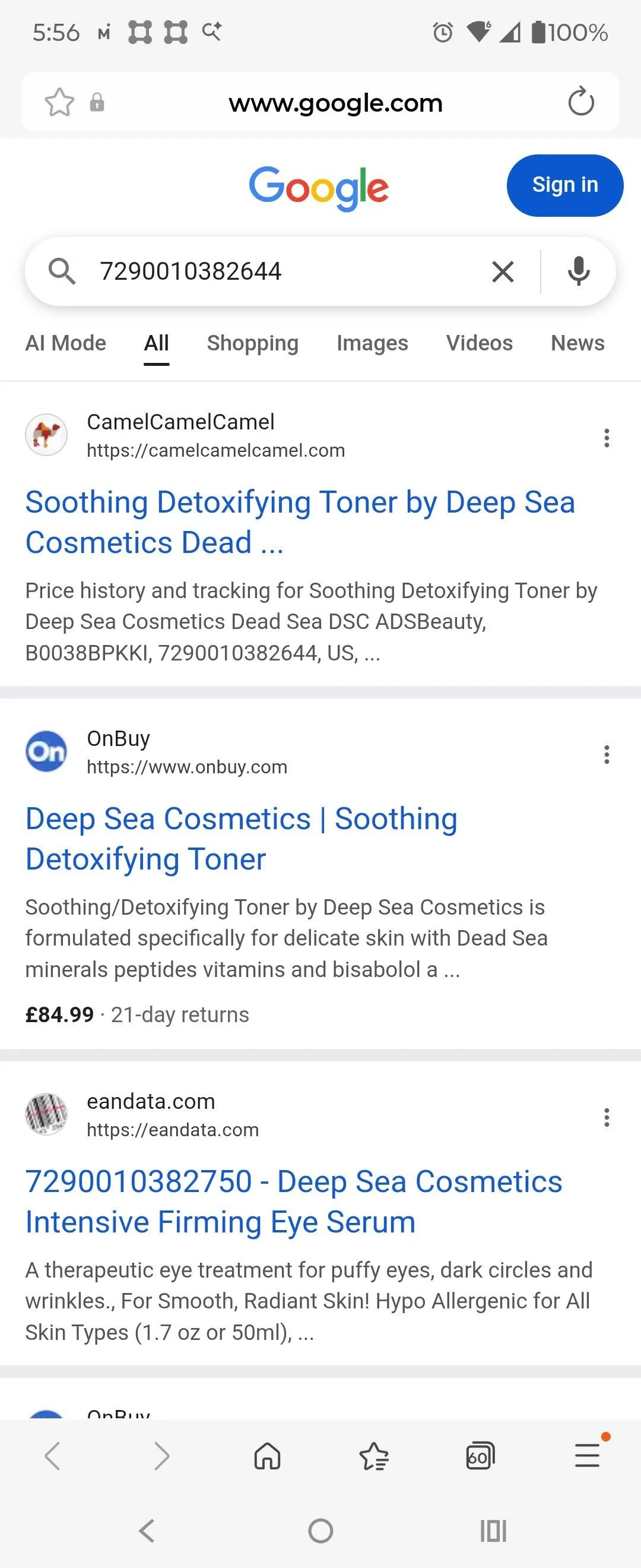Switch to the Shopping tab

[x=252, y=343]
